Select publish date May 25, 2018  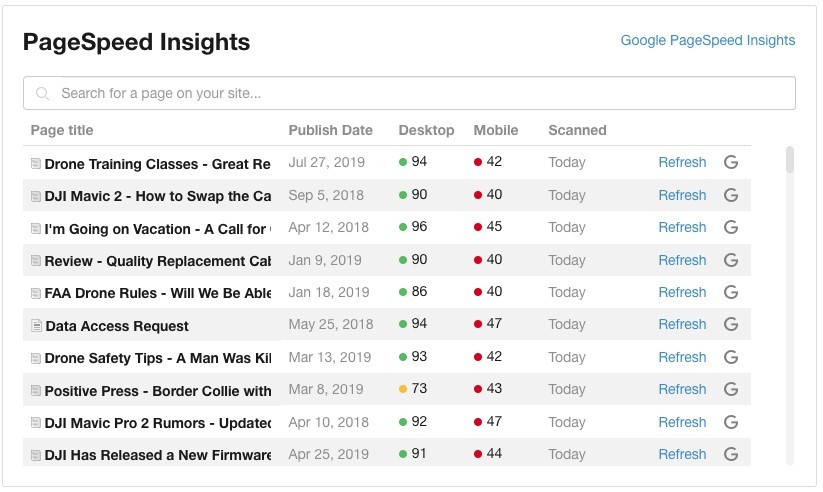[x=331, y=324]
